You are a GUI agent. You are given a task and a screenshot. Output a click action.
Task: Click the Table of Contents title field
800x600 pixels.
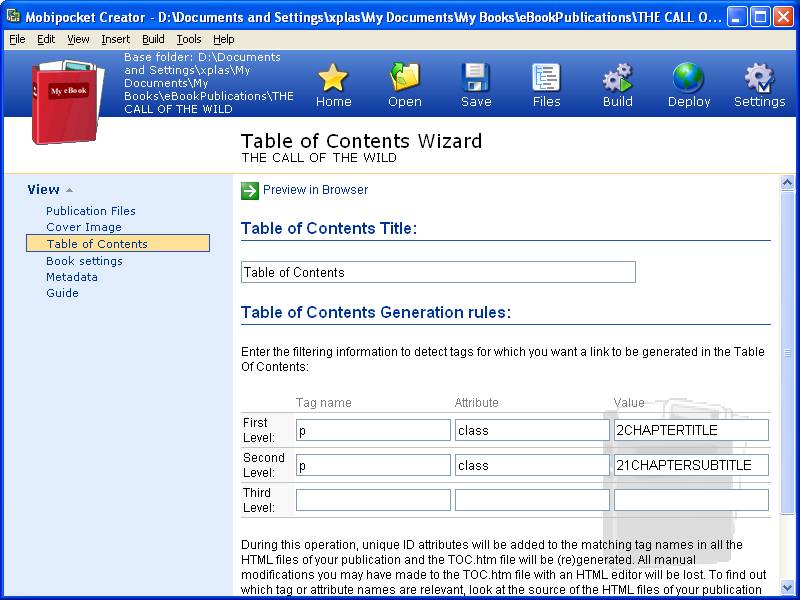point(438,272)
